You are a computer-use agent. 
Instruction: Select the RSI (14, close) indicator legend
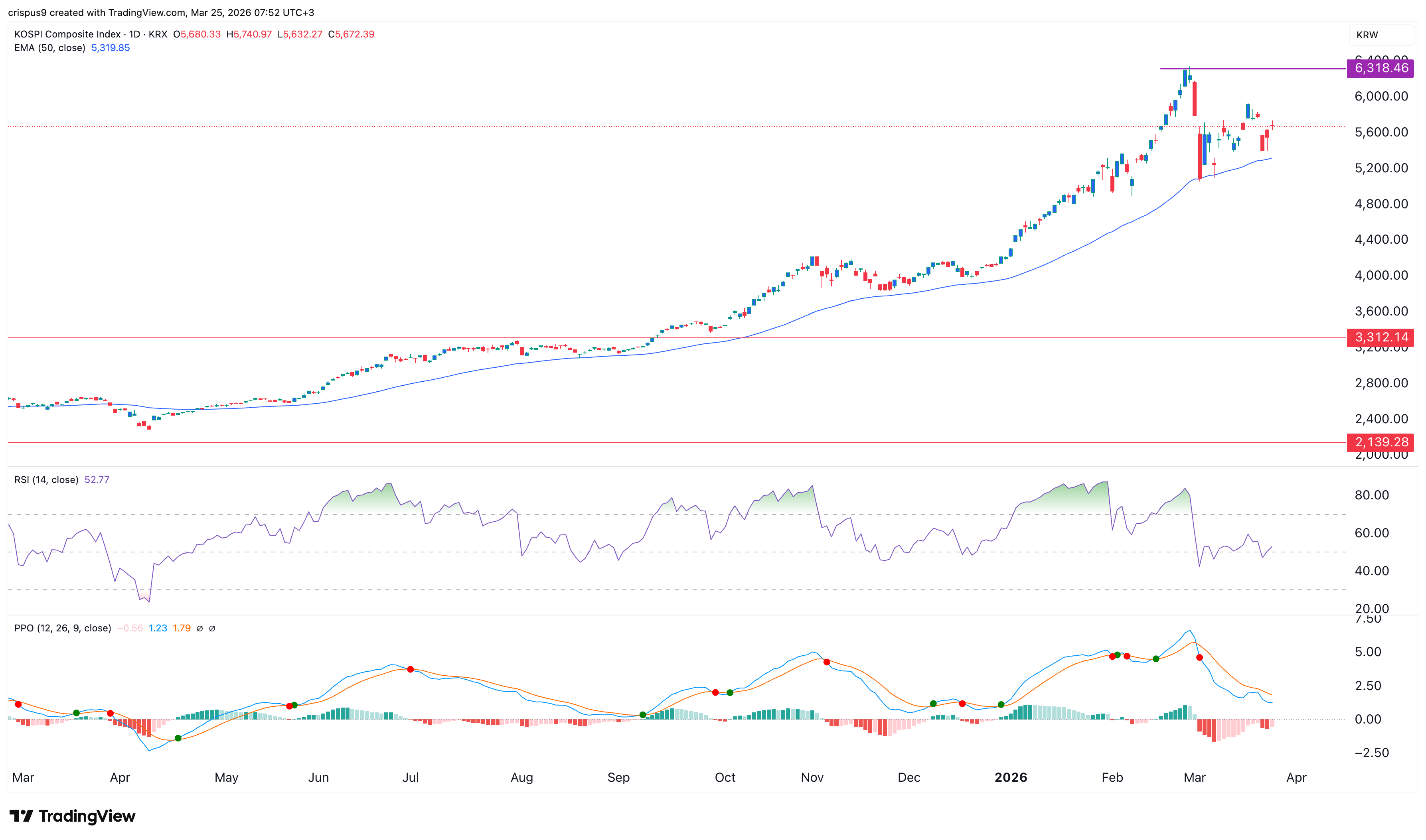(46, 480)
